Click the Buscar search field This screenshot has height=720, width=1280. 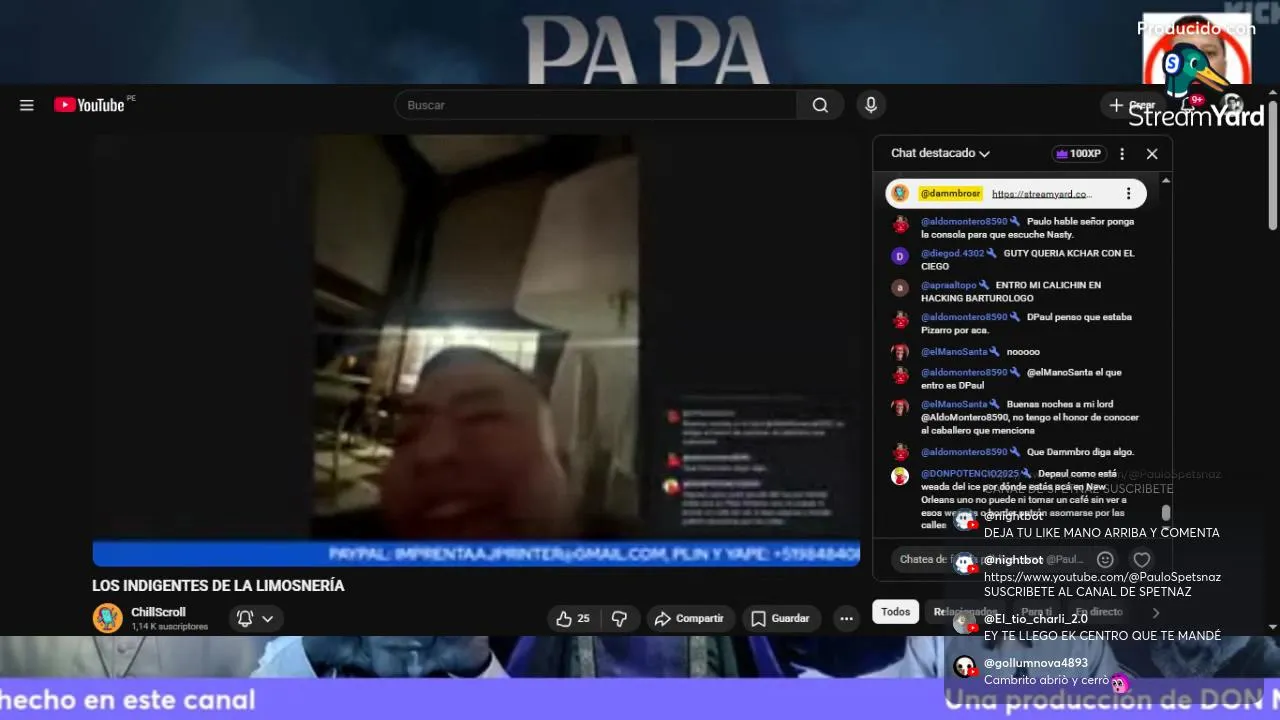pos(595,105)
